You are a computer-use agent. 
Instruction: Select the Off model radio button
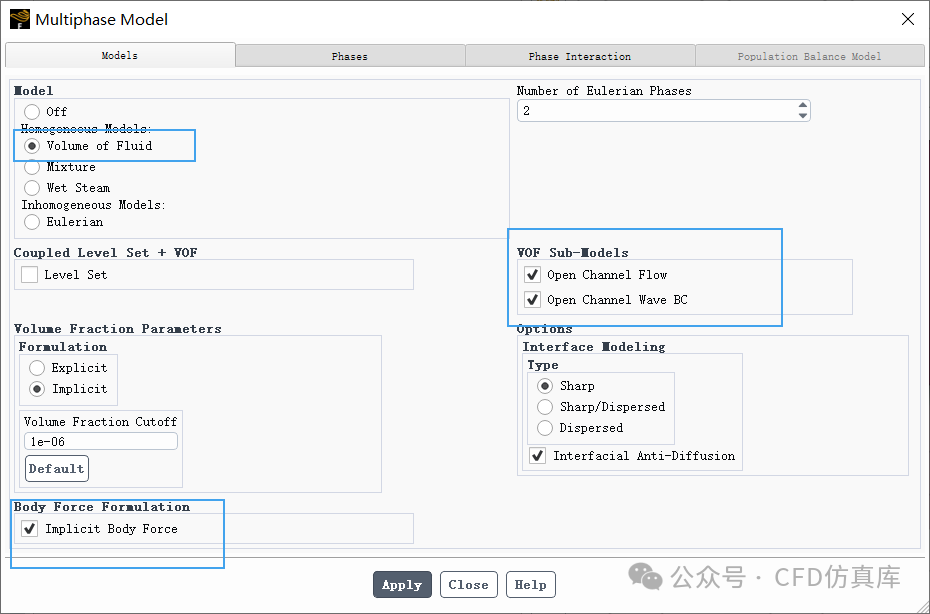[32, 112]
